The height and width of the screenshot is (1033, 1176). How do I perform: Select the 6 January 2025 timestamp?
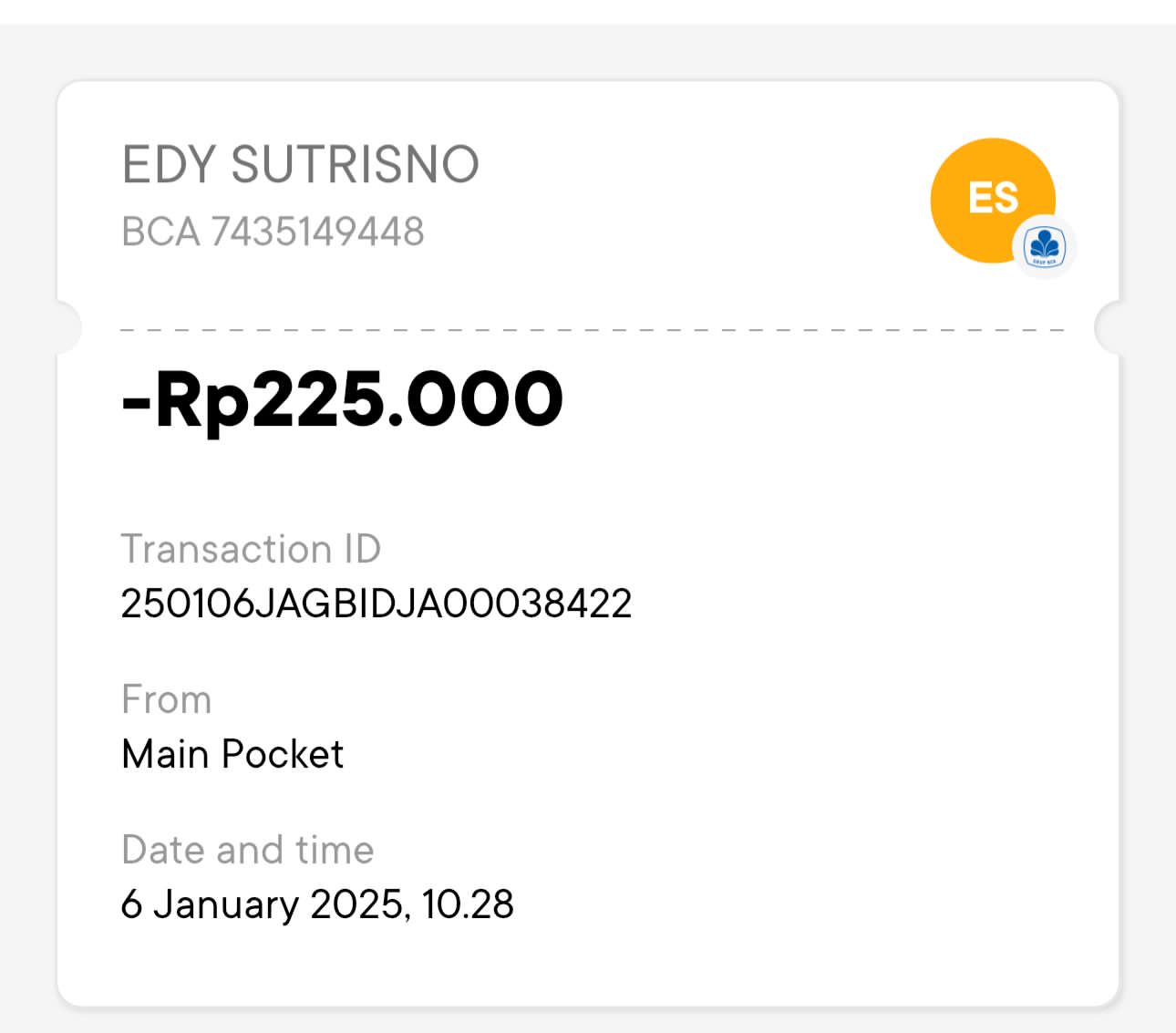261,904
